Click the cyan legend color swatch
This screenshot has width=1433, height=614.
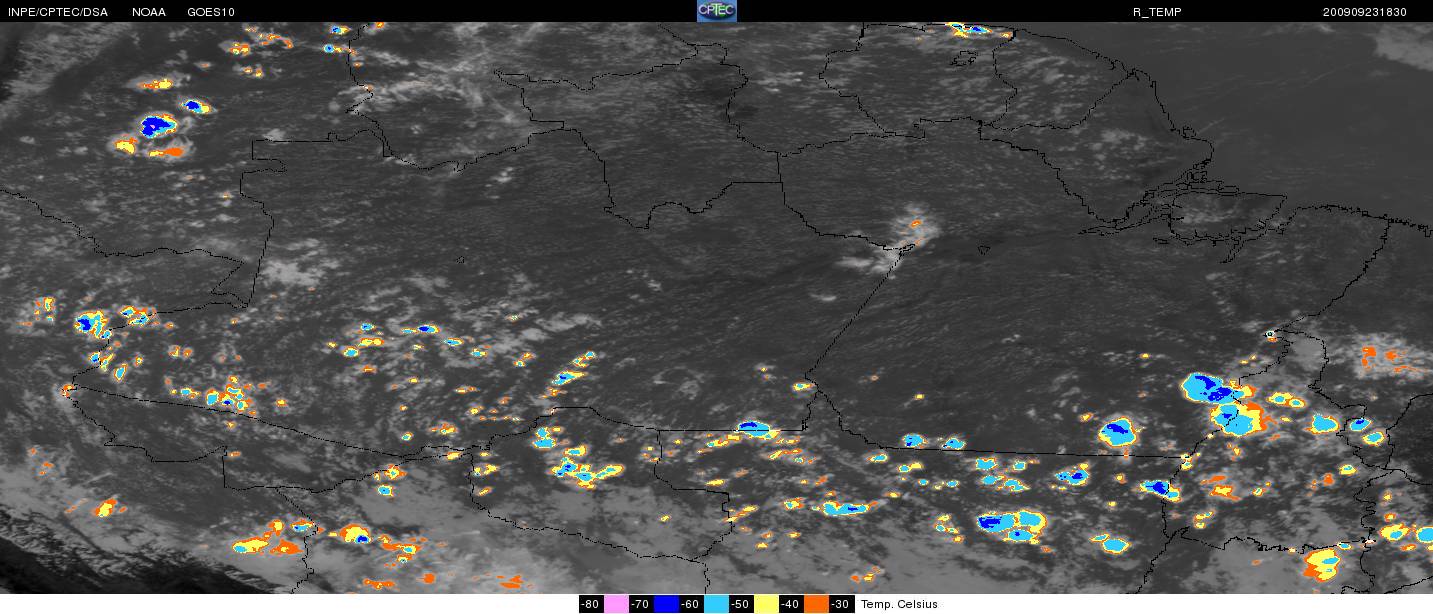(716, 604)
